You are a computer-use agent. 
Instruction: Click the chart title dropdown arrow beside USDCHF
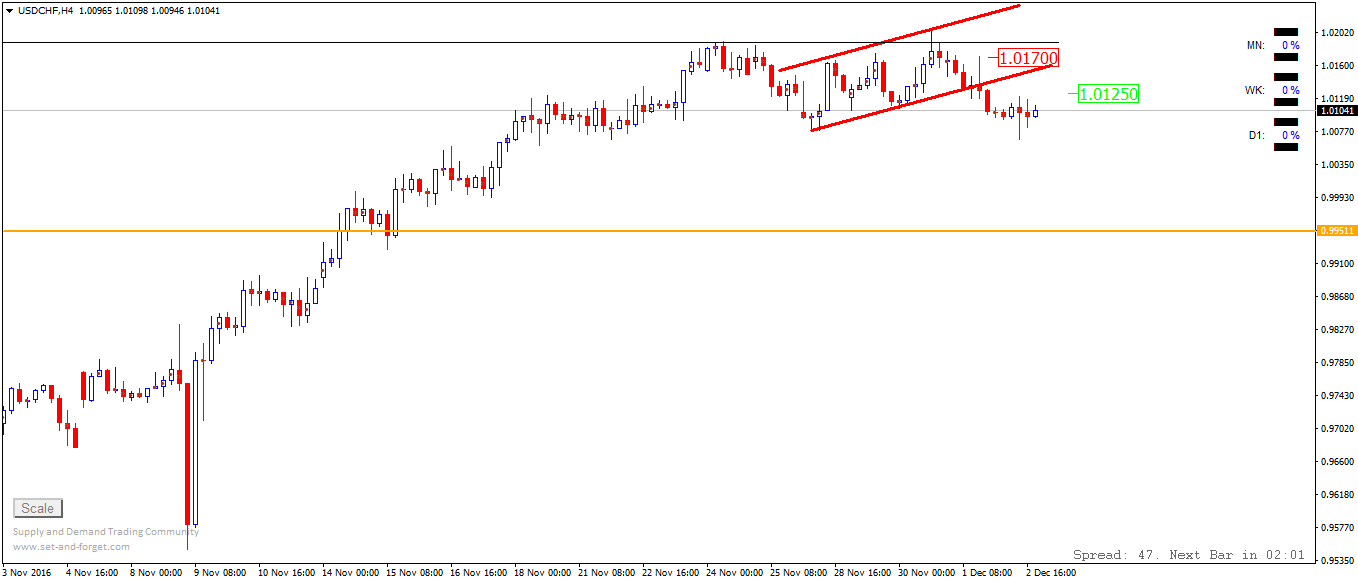point(9,9)
